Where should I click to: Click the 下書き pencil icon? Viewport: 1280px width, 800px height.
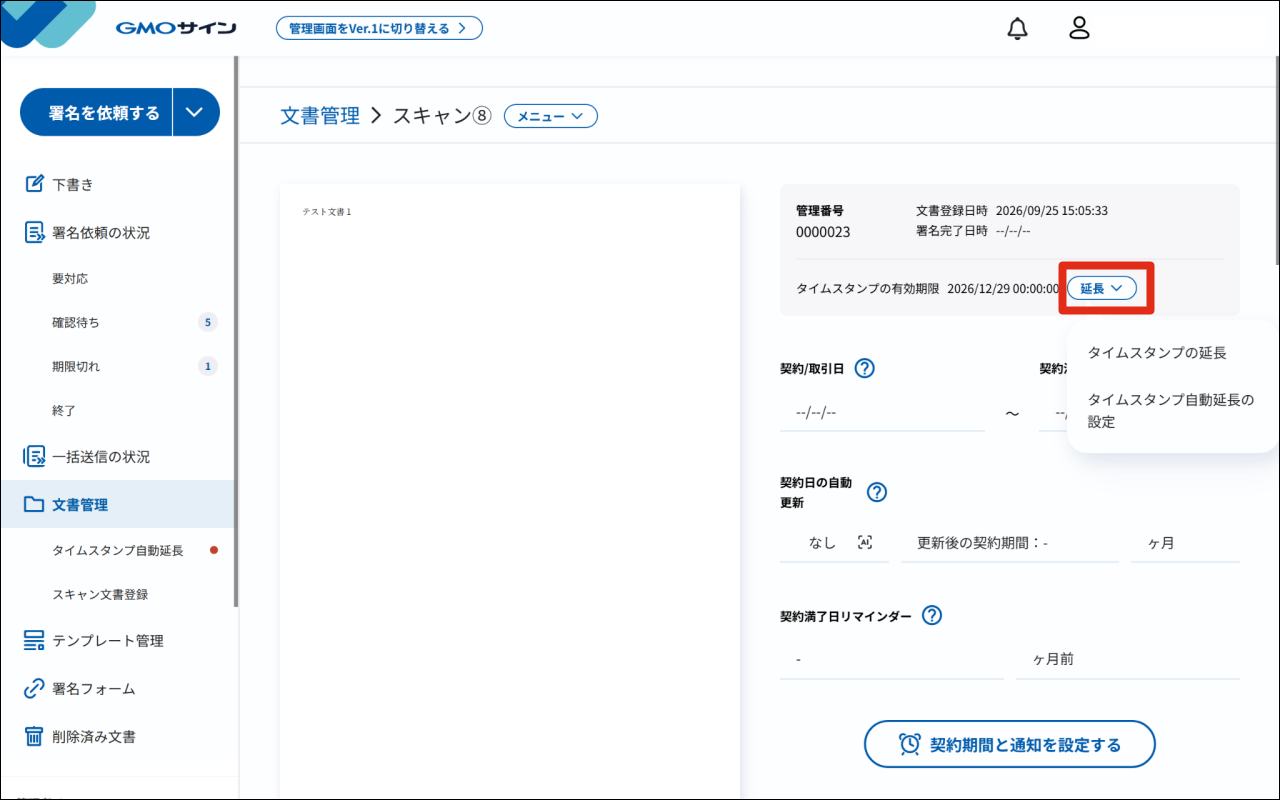tap(34, 184)
